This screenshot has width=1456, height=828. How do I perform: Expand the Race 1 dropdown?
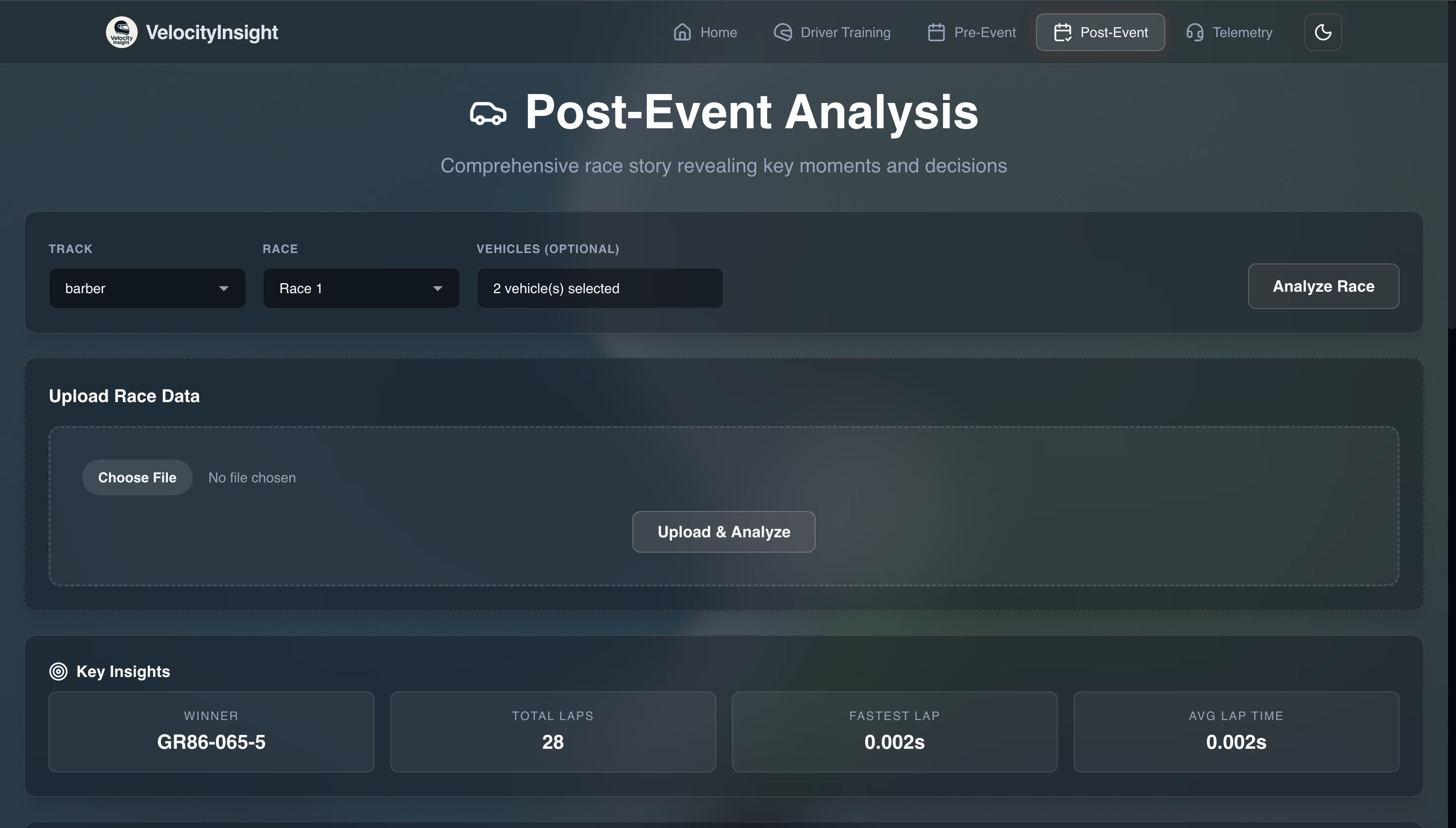point(361,288)
